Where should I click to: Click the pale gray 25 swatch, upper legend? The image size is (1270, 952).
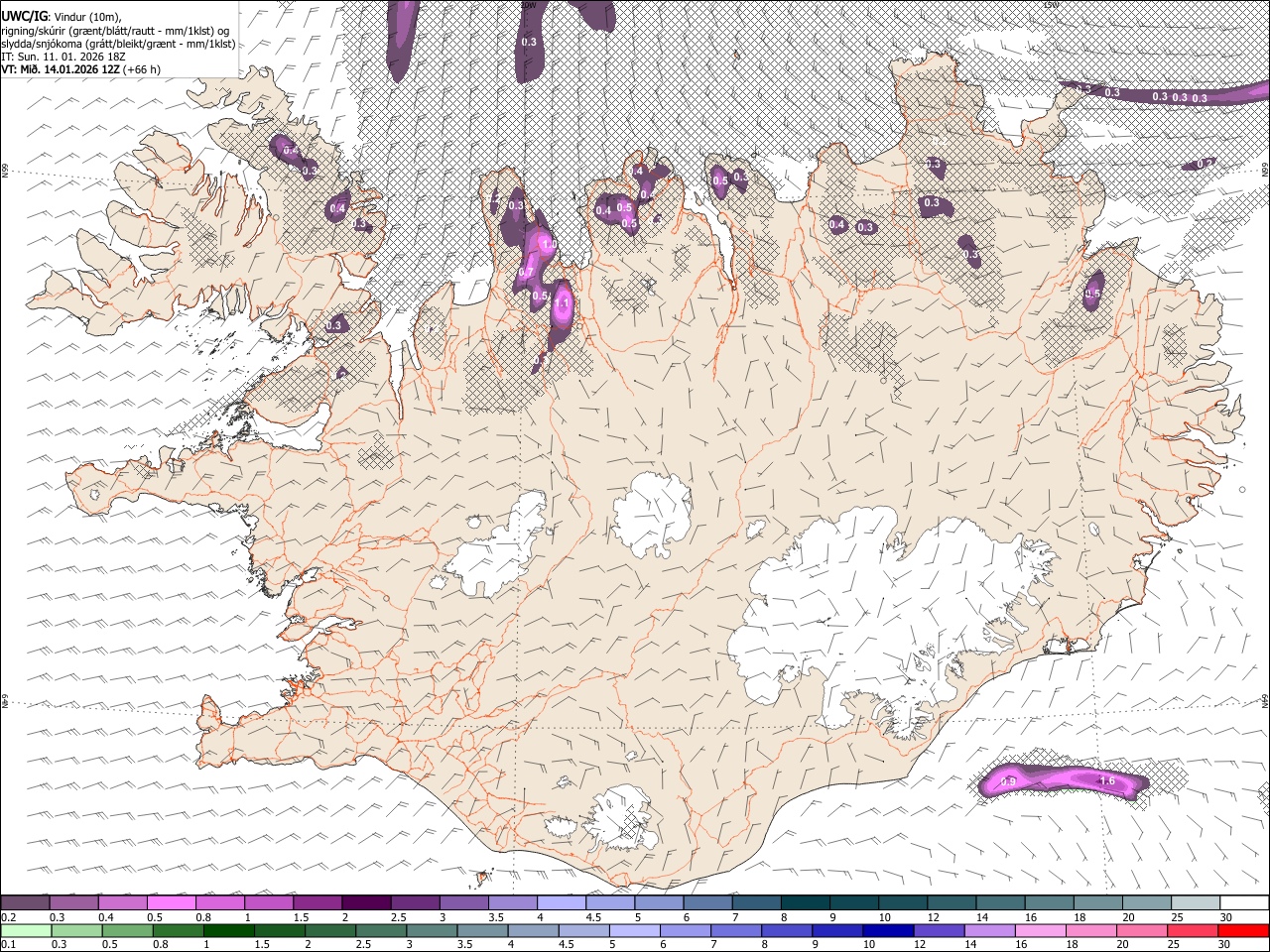pos(1196,902)
